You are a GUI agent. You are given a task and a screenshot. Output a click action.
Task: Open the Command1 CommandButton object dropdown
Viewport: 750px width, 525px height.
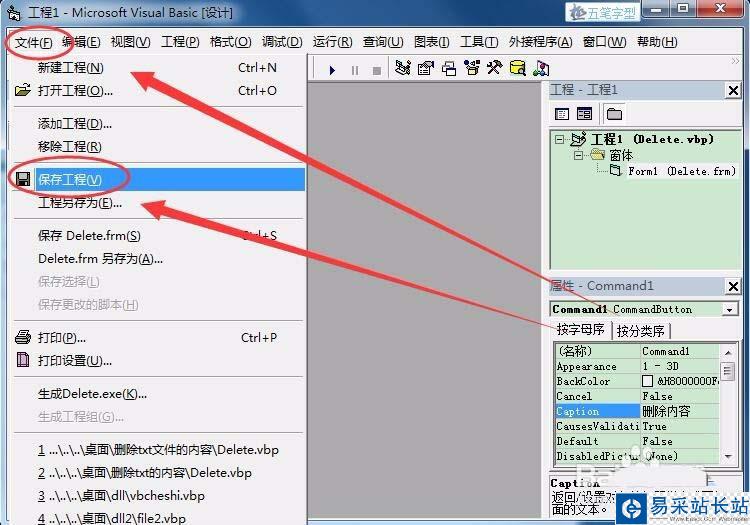click(729, 310)
